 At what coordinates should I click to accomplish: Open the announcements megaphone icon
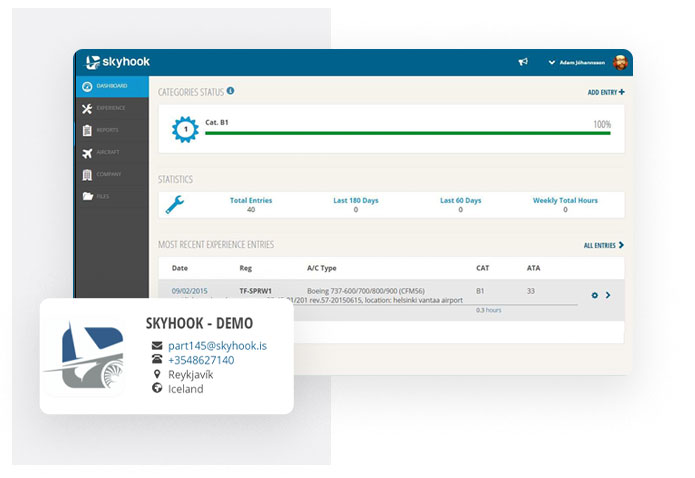pyautogui.click(x=522, y=62)
